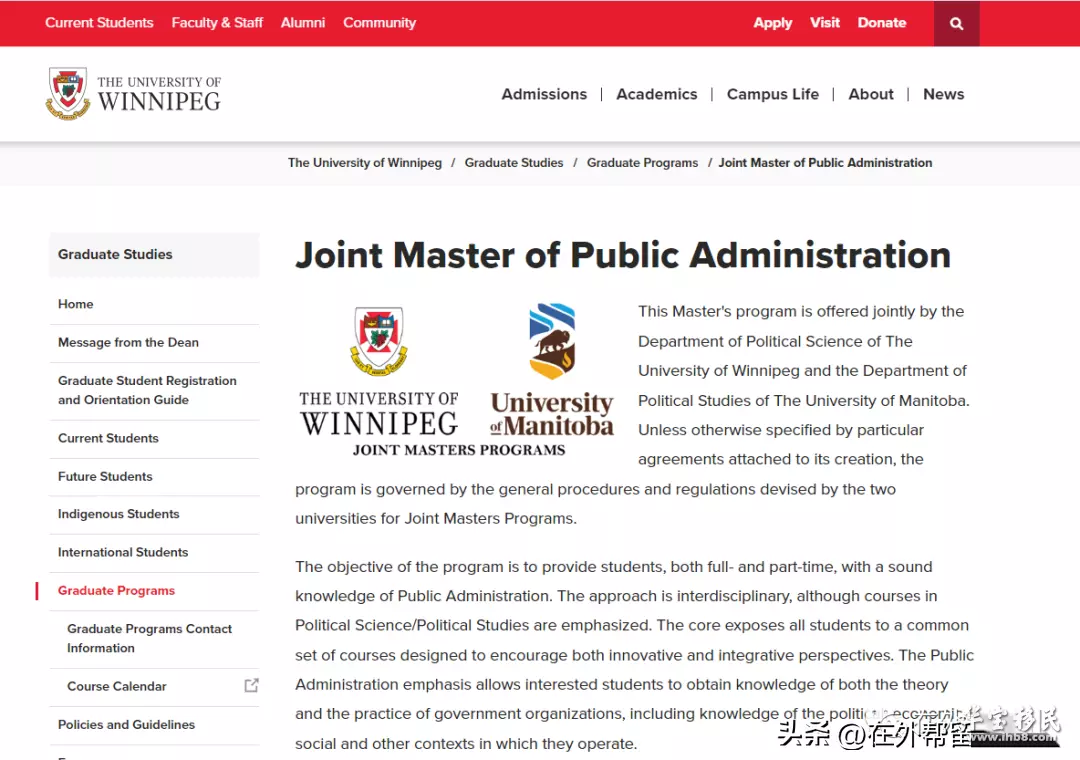
Task: Click Joint Master of Public Administration breadcrumb
Action: 825,163
